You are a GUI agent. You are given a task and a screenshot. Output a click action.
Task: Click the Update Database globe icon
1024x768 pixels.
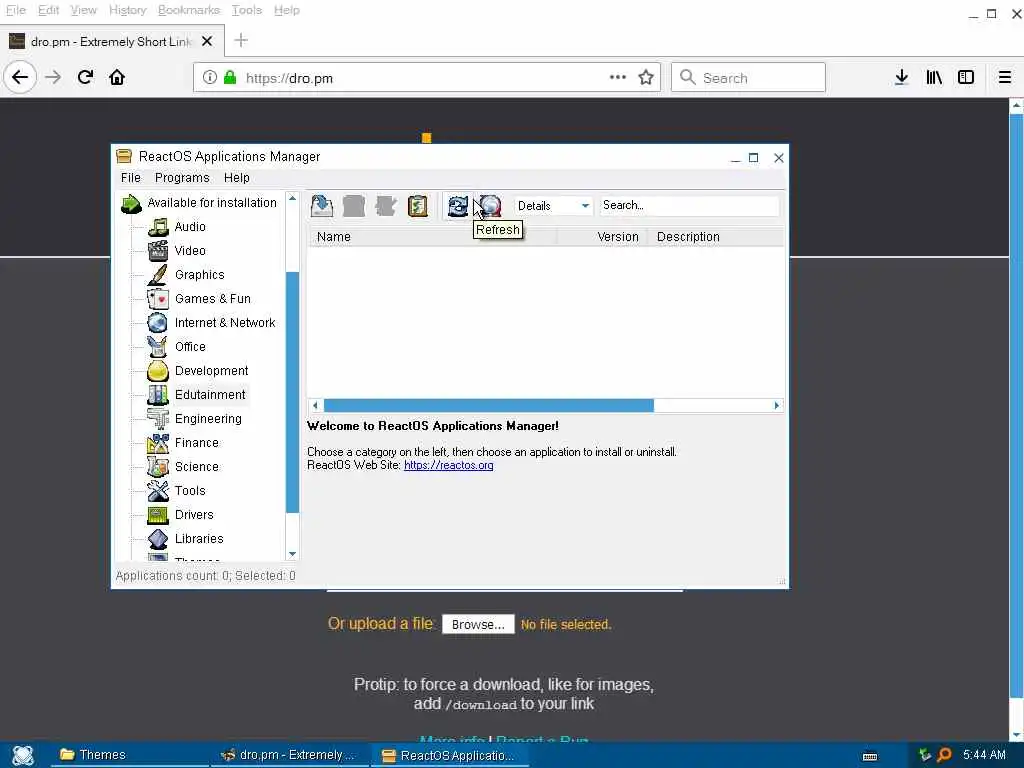click(x=490, y=206)
